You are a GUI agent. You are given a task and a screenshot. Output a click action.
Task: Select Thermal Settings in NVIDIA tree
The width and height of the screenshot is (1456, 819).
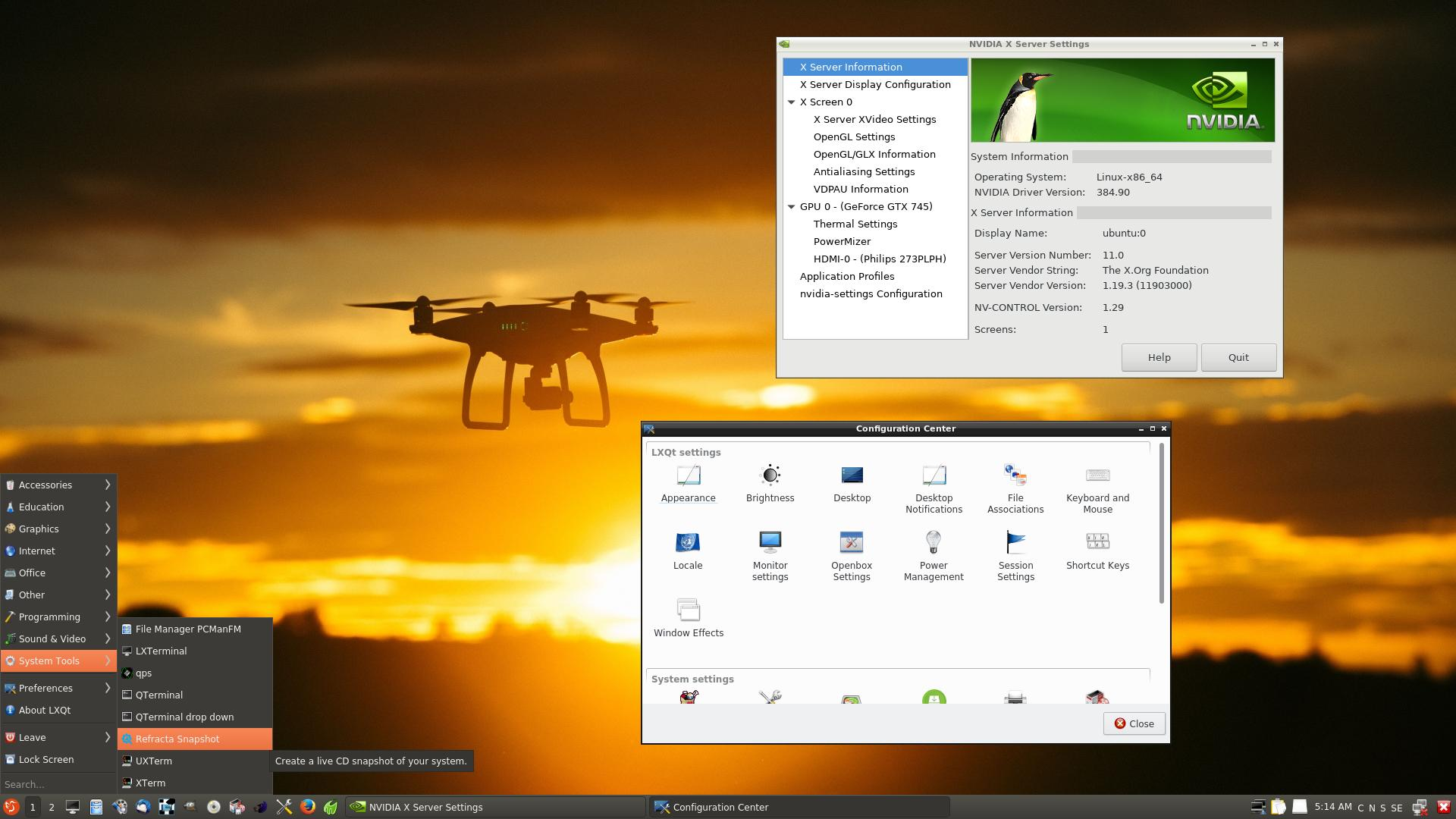point(855,224)
